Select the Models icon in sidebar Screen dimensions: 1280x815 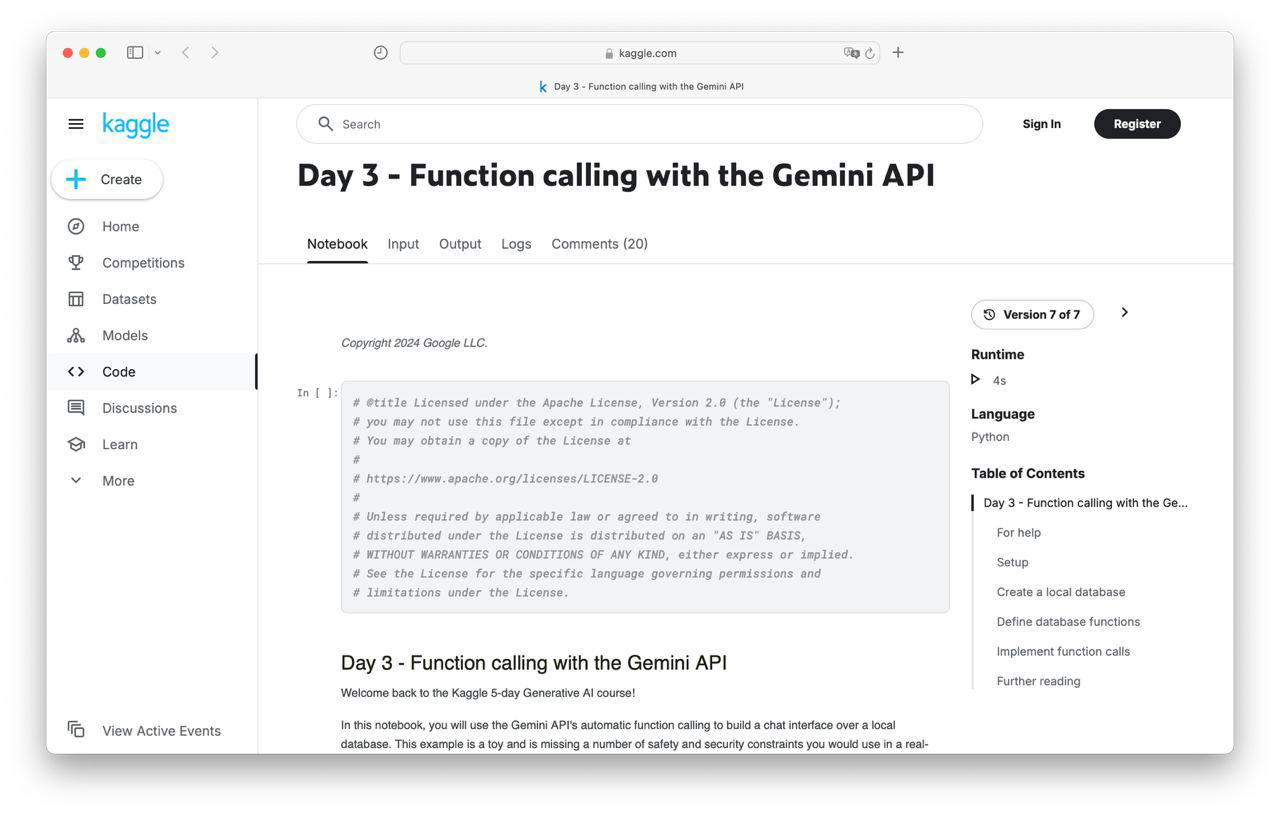76,336
